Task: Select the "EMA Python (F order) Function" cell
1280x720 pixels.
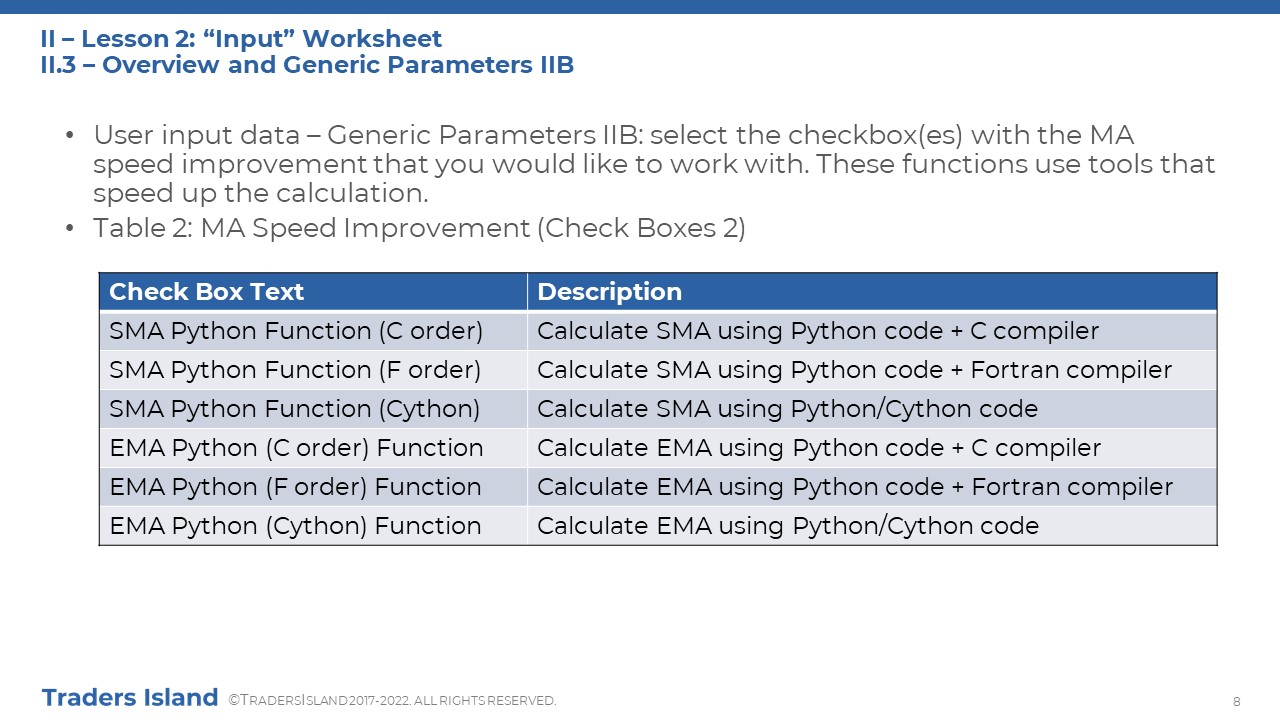Action: [x=313, y=487]
